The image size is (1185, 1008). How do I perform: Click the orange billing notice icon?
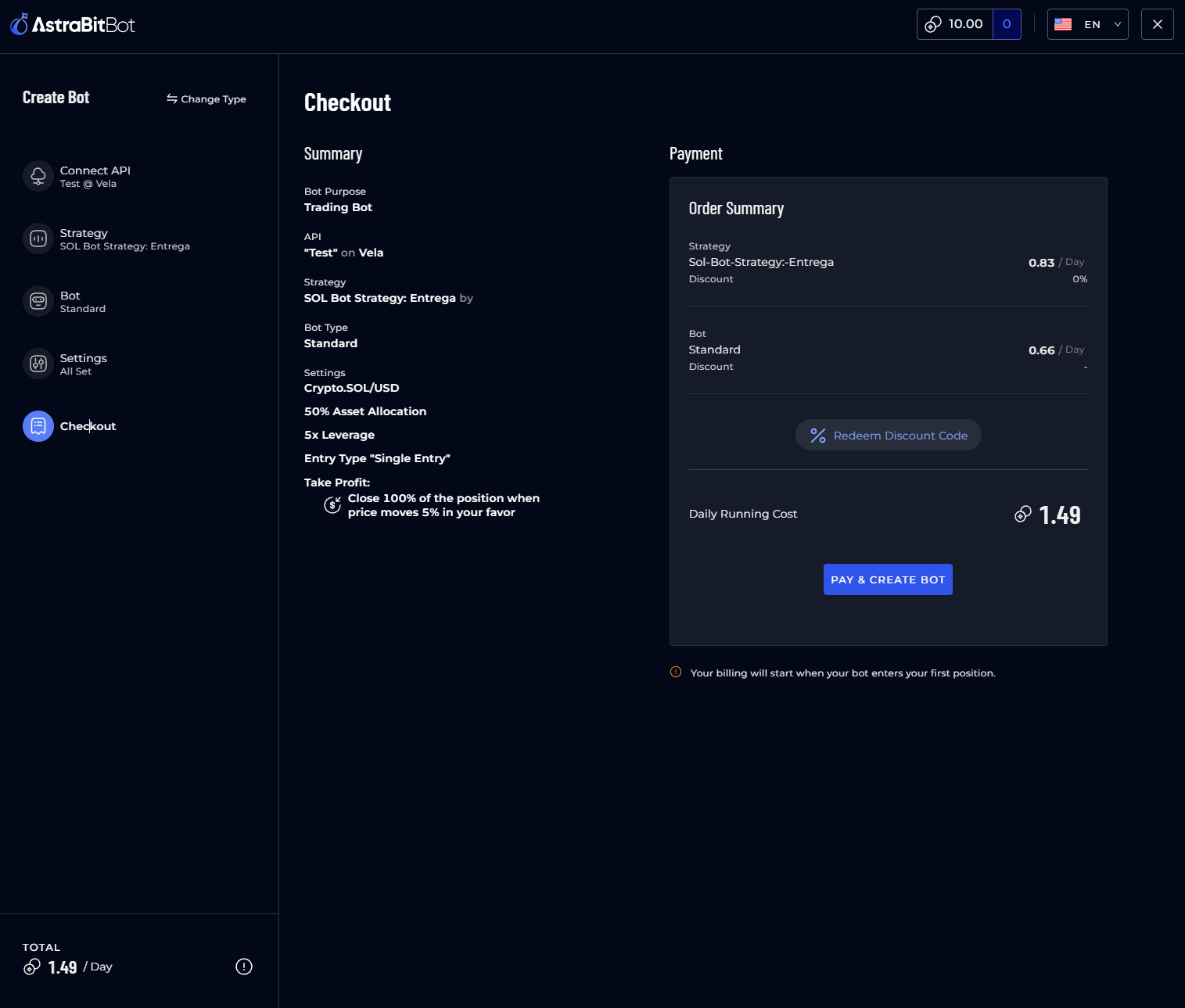[676, 673]
